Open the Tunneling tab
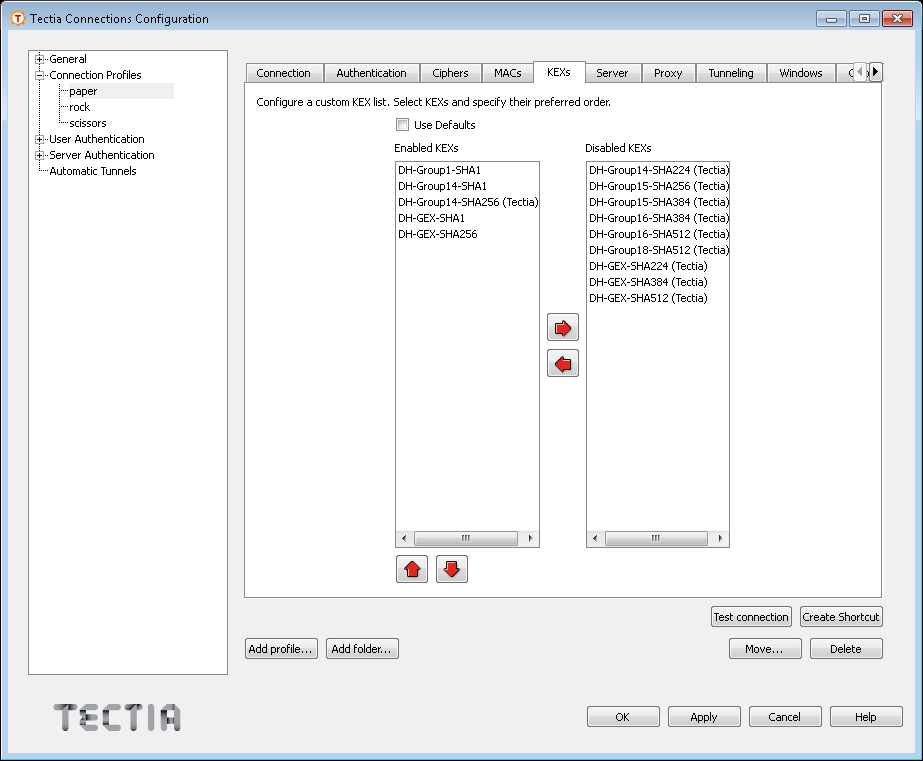The width and height of the screenshot is (923, 761). [733, 73]
